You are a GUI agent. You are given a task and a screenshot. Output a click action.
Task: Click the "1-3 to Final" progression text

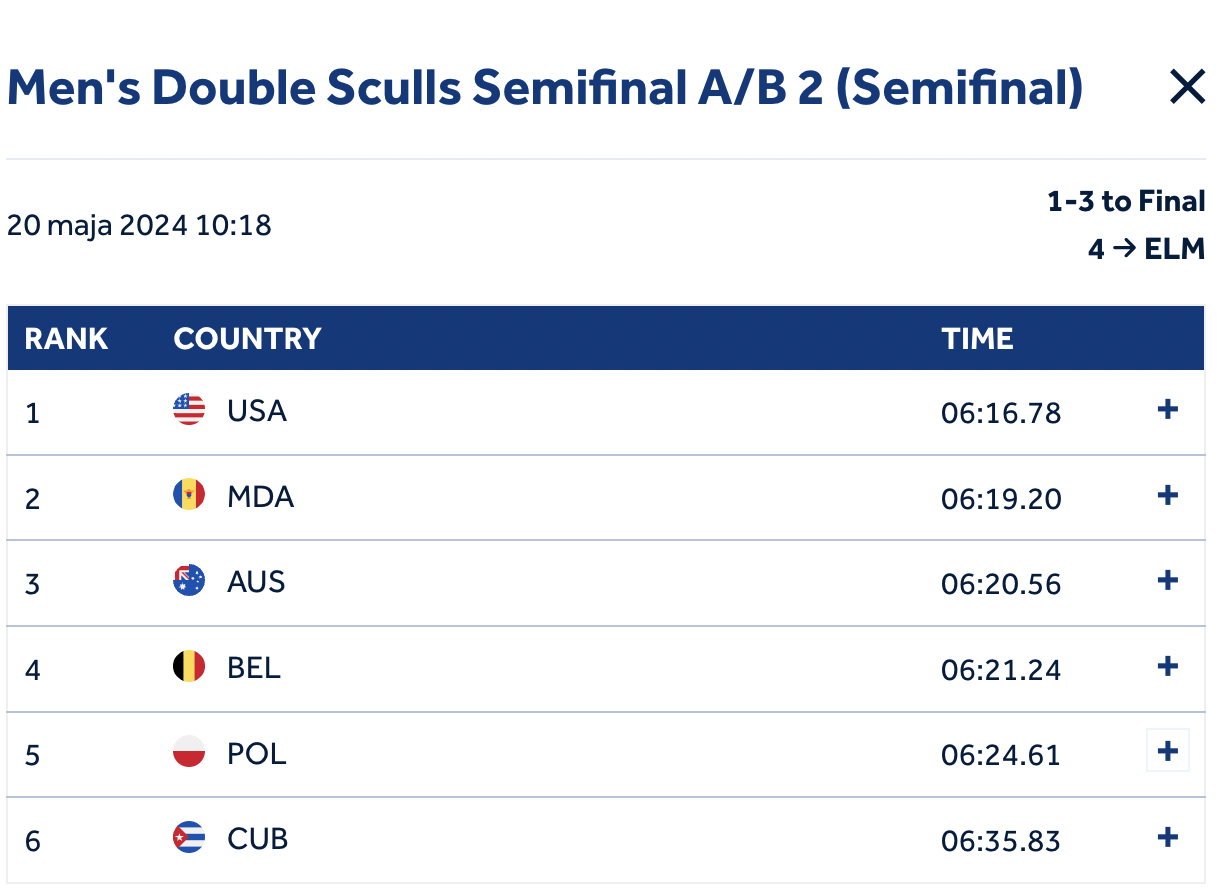[x=1125, y=202]
